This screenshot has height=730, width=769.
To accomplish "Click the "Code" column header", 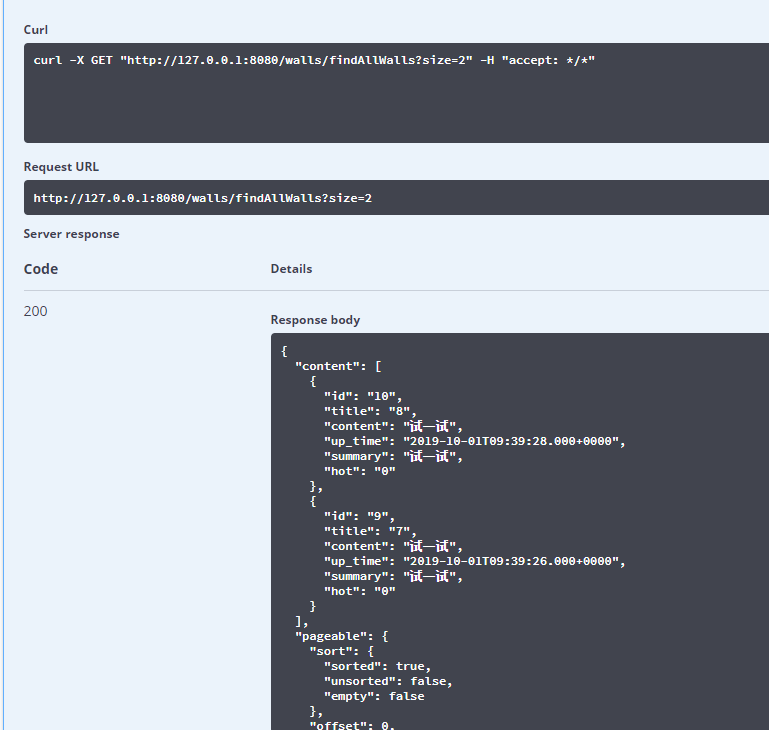I will pos(41,269).
